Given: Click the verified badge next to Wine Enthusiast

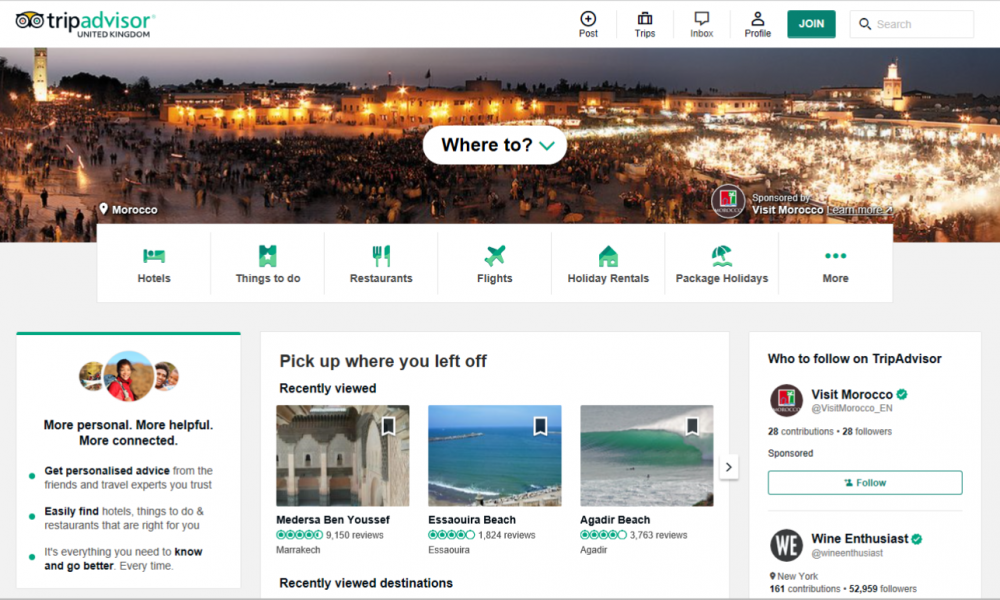Looking at the screenshot, I should coord(916,539).
